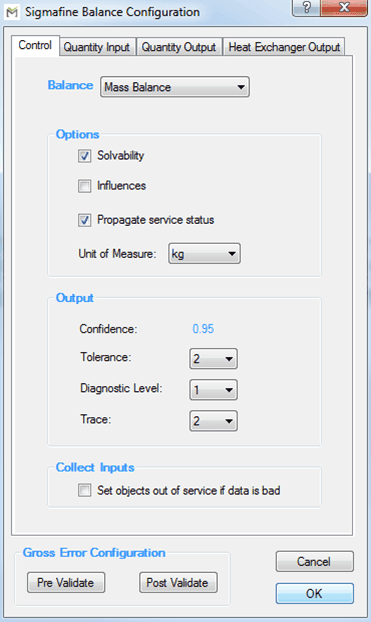Click the Cancel button

314,561
